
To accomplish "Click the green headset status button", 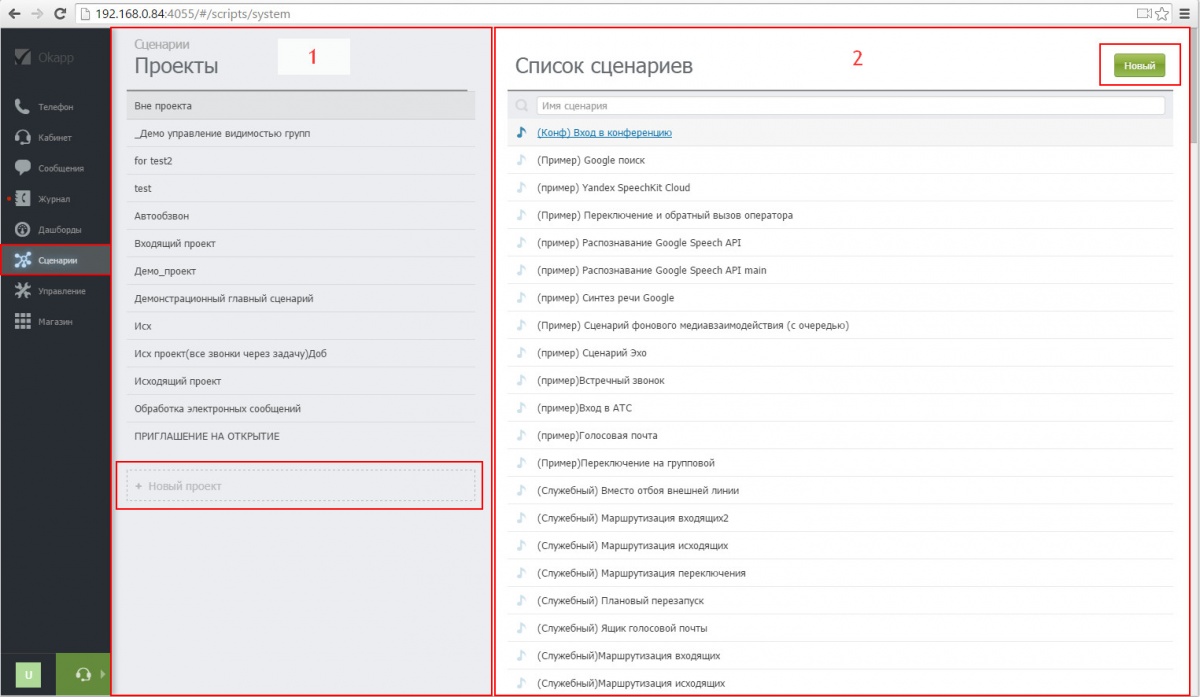I will (81, 674).
